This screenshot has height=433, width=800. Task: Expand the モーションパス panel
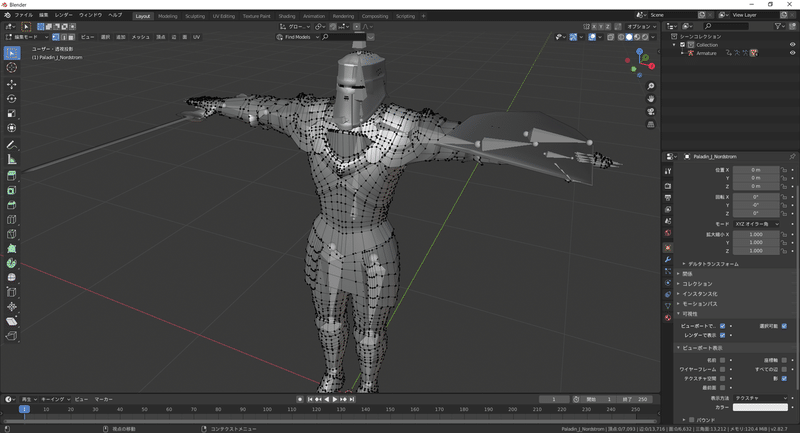click(x=699, y=303)
